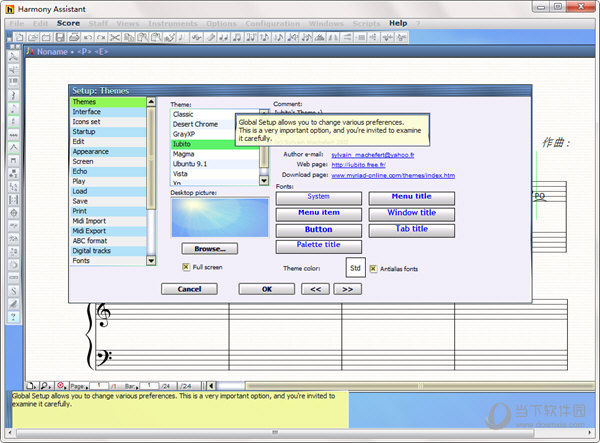Click the beamed eighth notes toolbar icon

click(237, 37)
